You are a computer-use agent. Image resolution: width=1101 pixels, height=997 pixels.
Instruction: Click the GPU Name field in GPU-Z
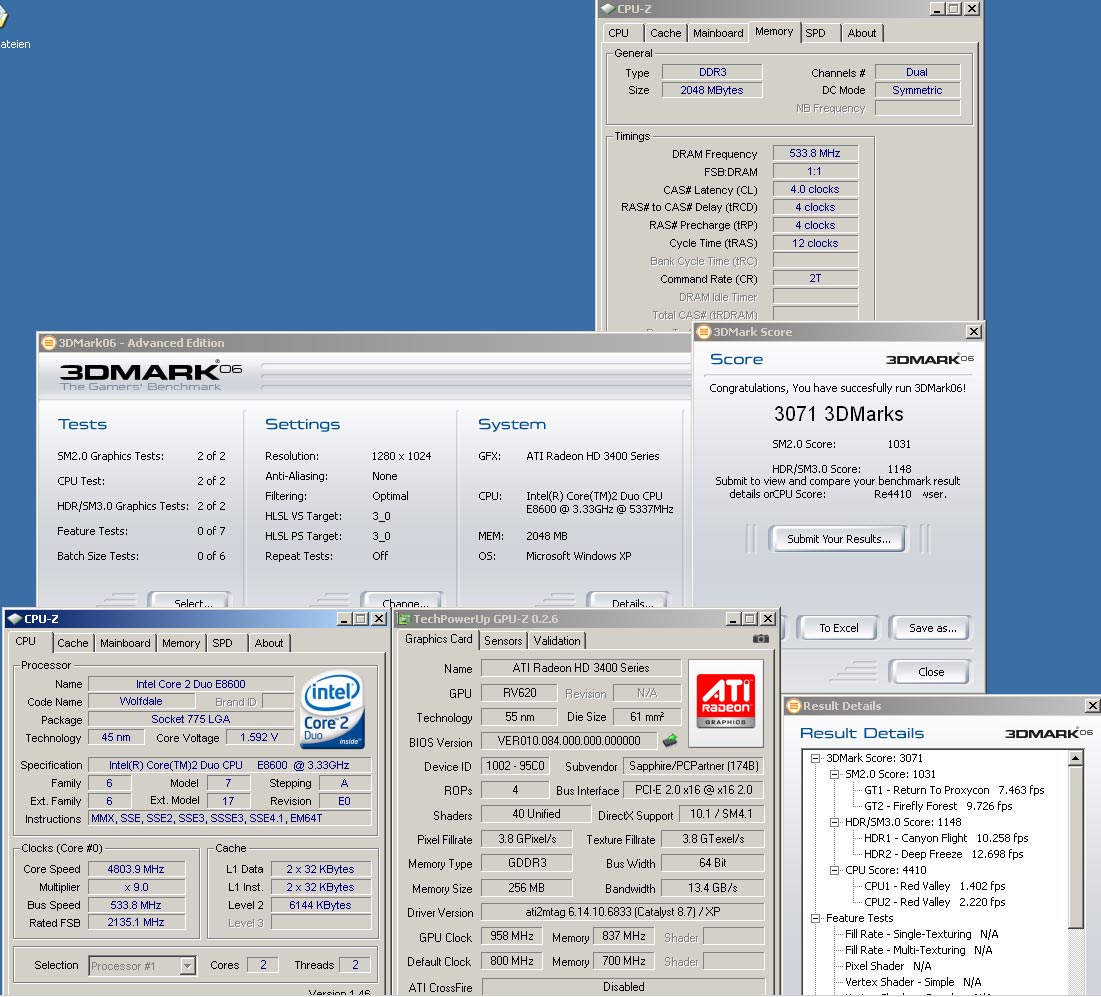coord(581,668)
